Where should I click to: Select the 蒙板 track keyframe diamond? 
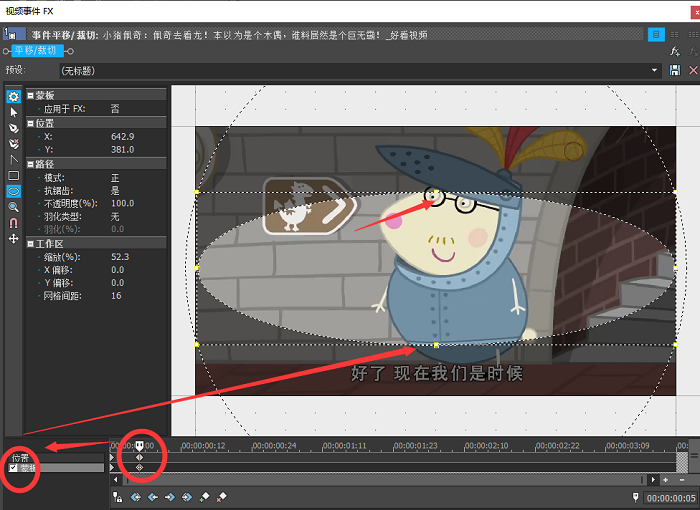tap(139, 467)
